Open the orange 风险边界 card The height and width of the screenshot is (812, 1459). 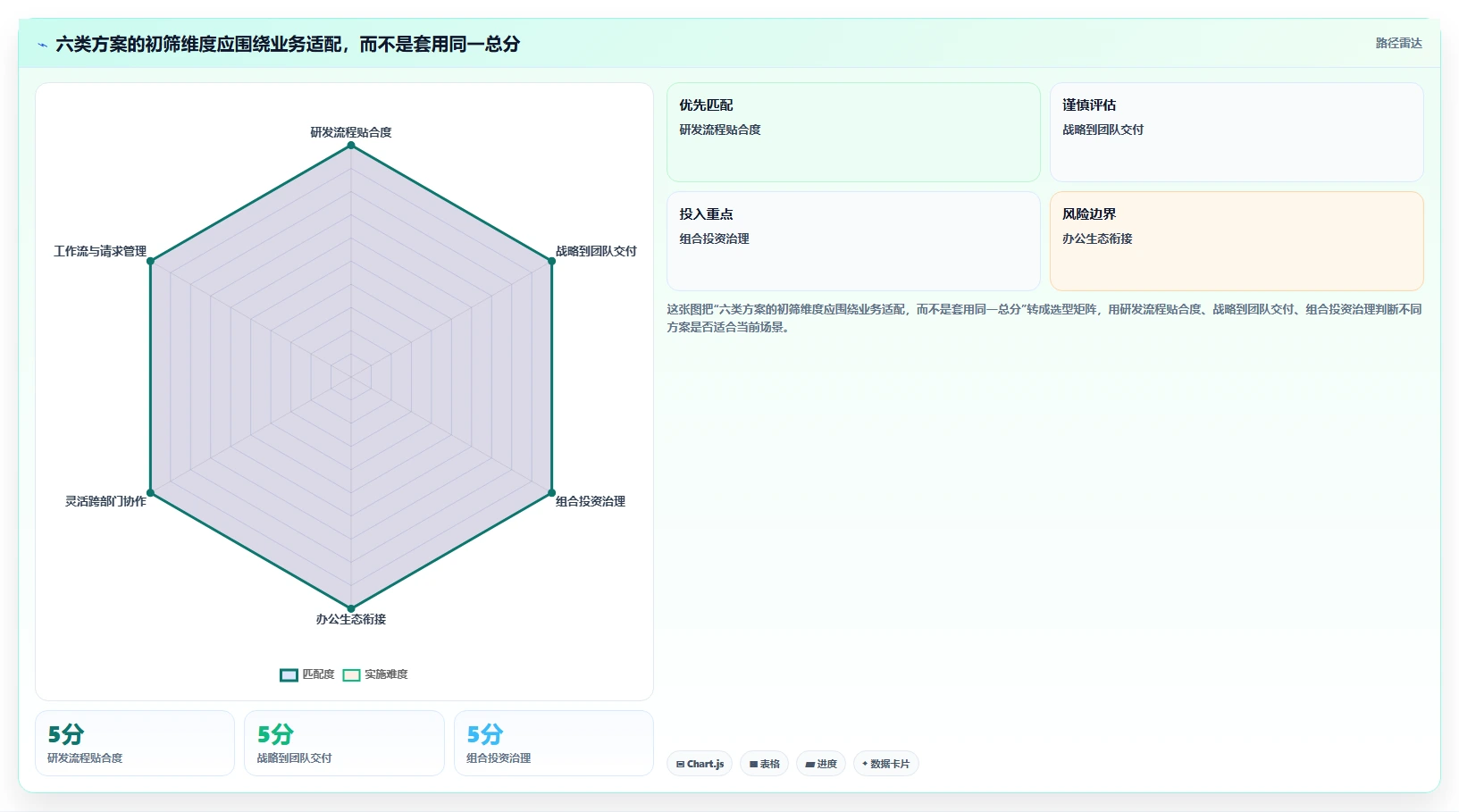click(x=1237, y=241)
